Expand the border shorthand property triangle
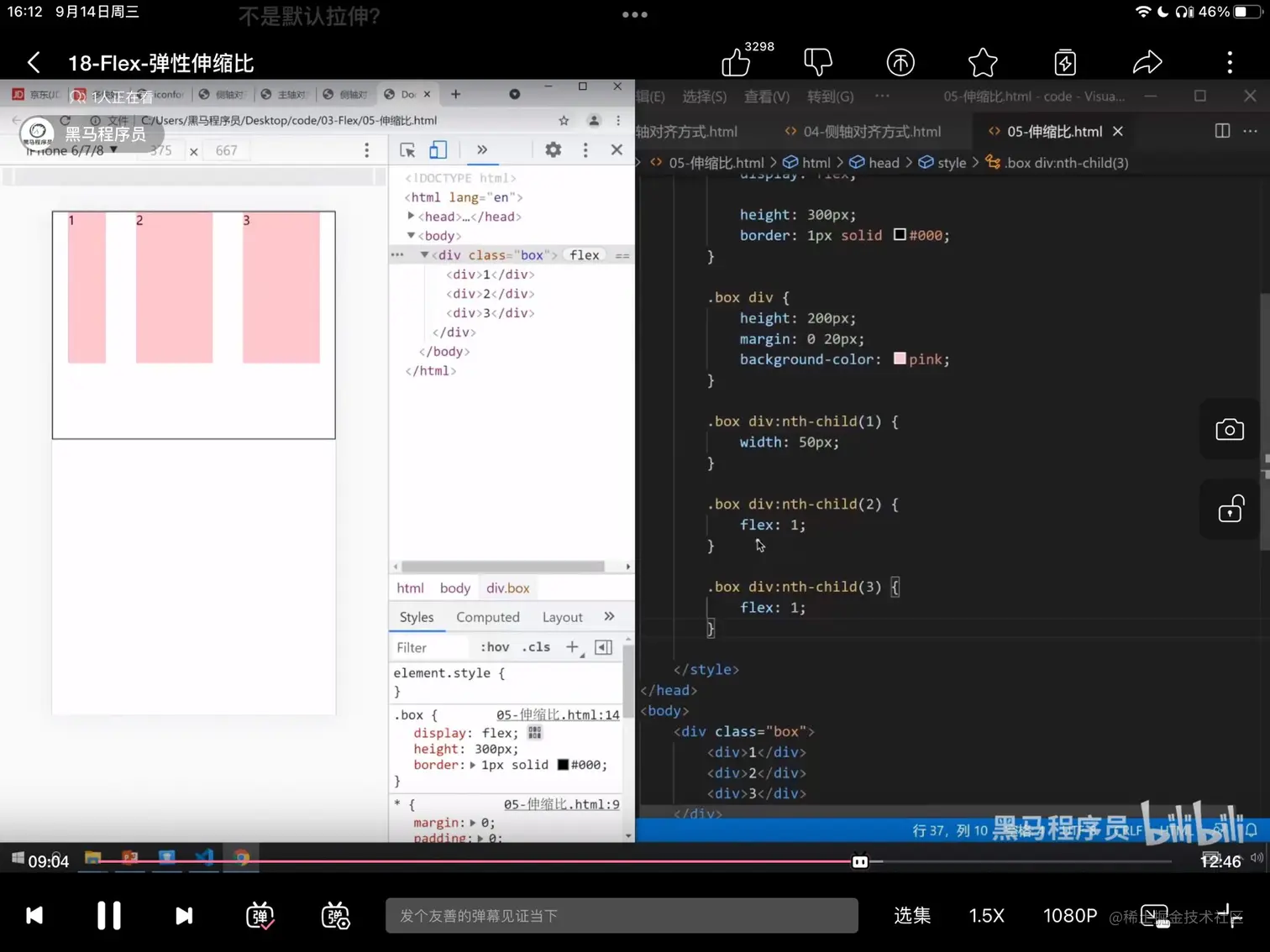This screenshot has height=952, width=1270. (x=473, y=766)
